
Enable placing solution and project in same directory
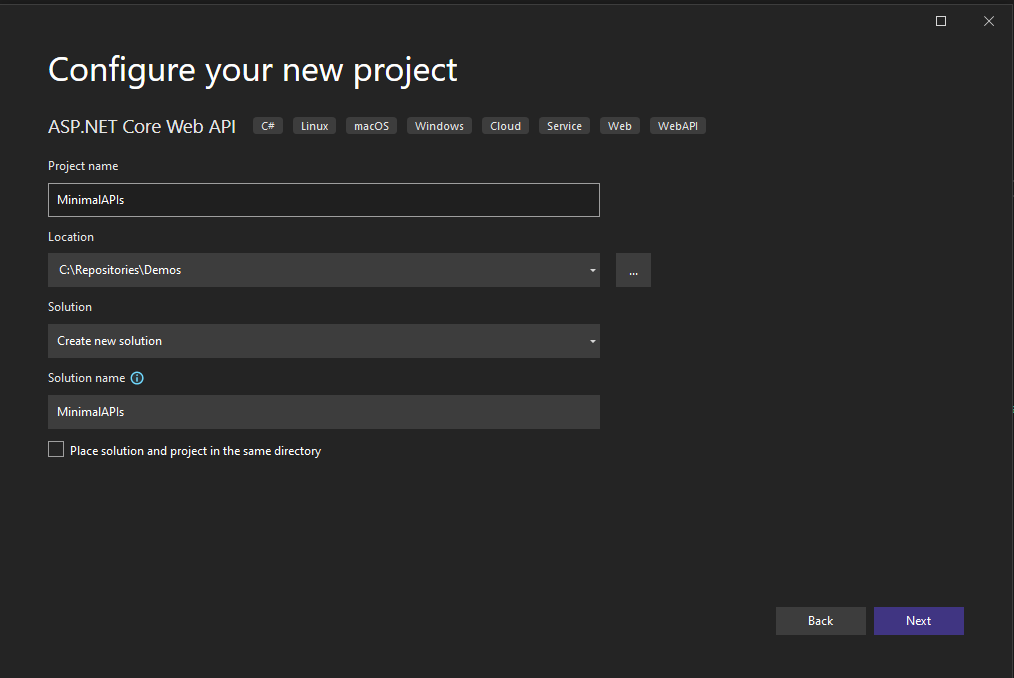coord(56,449)
